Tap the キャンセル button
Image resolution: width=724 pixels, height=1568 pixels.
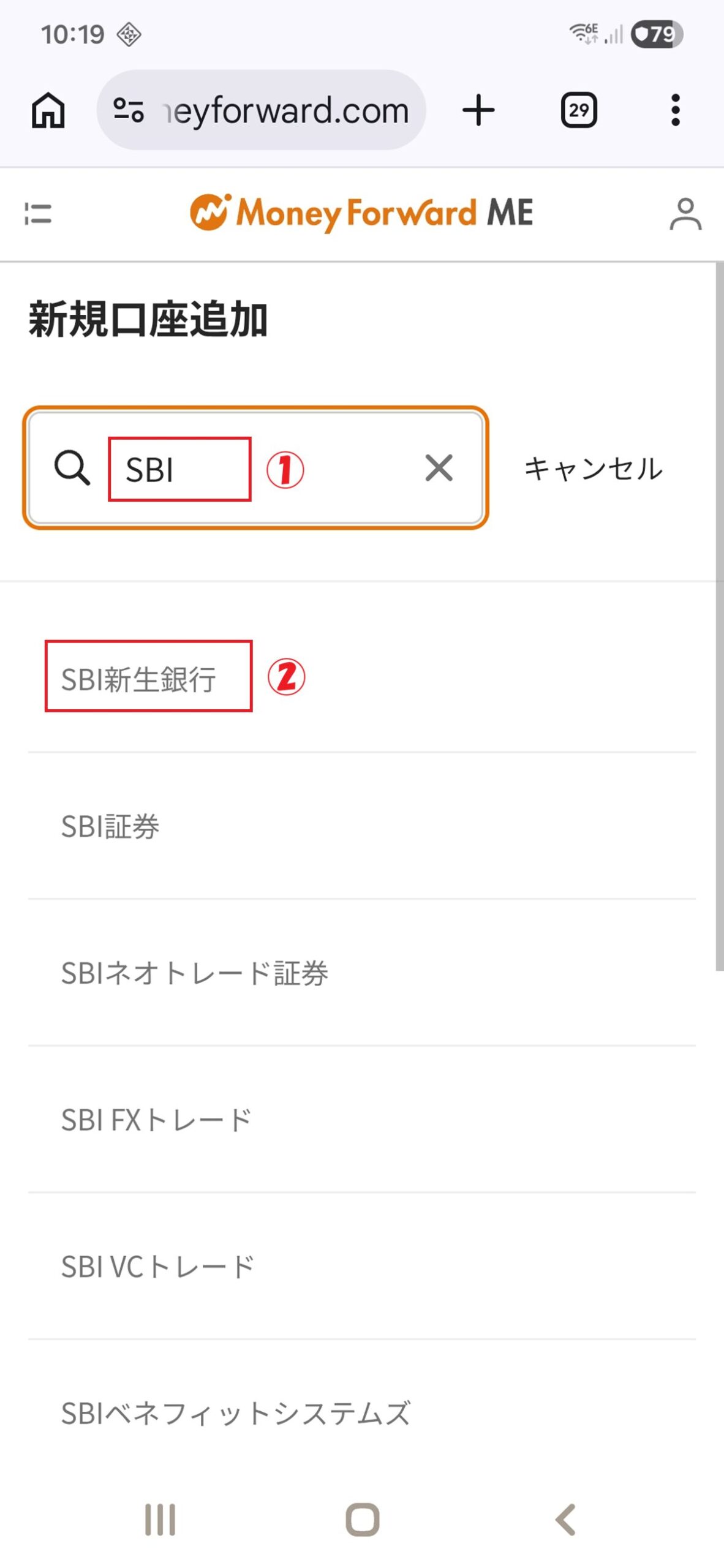(x=593, y=469)
